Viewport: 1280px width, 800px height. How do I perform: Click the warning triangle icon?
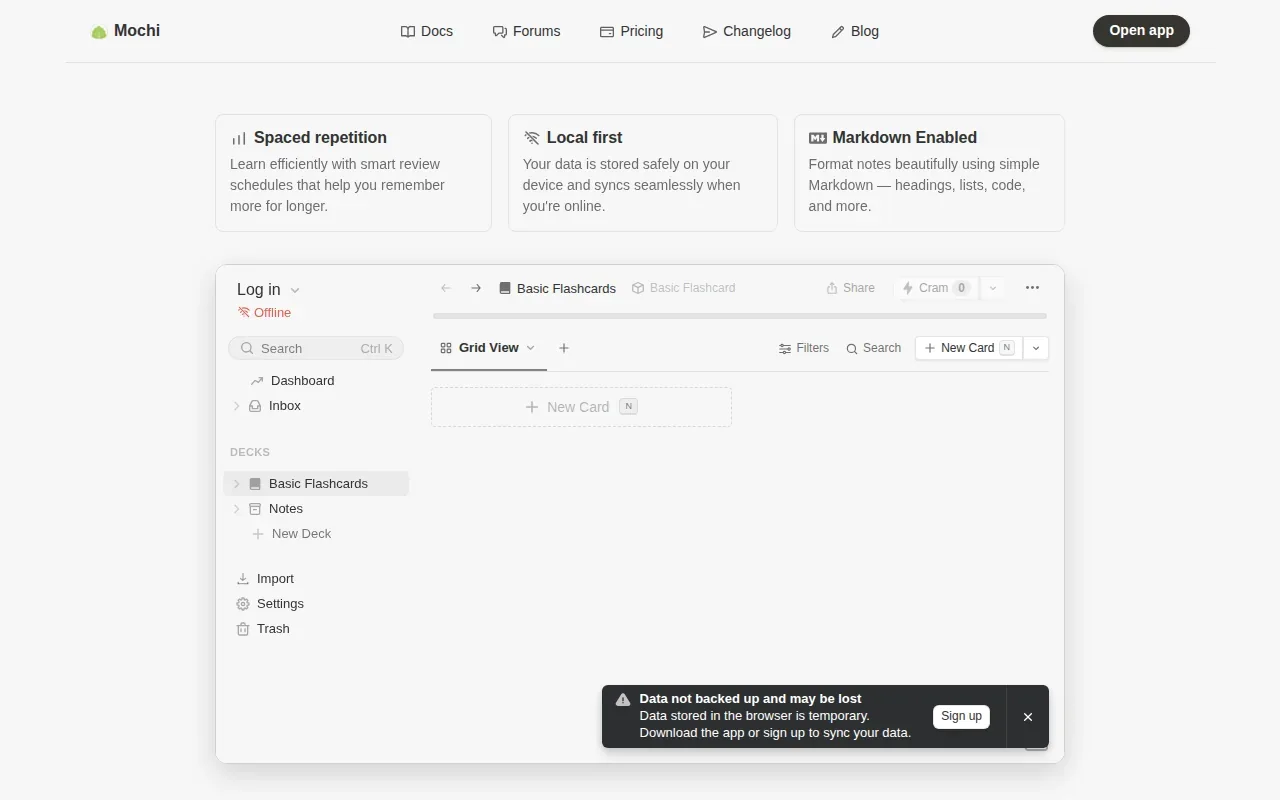623,700
